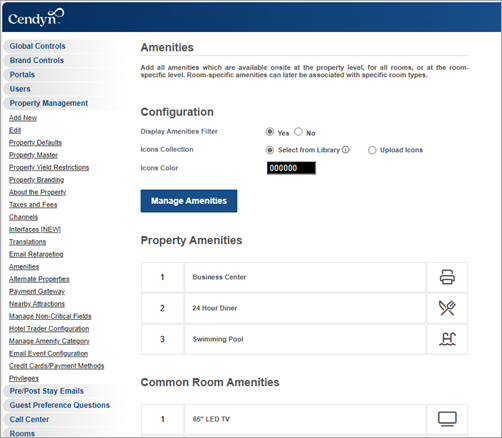Open the Brand Controls menu
This screenshot has width=502, height=438.
tap(37, 60)
